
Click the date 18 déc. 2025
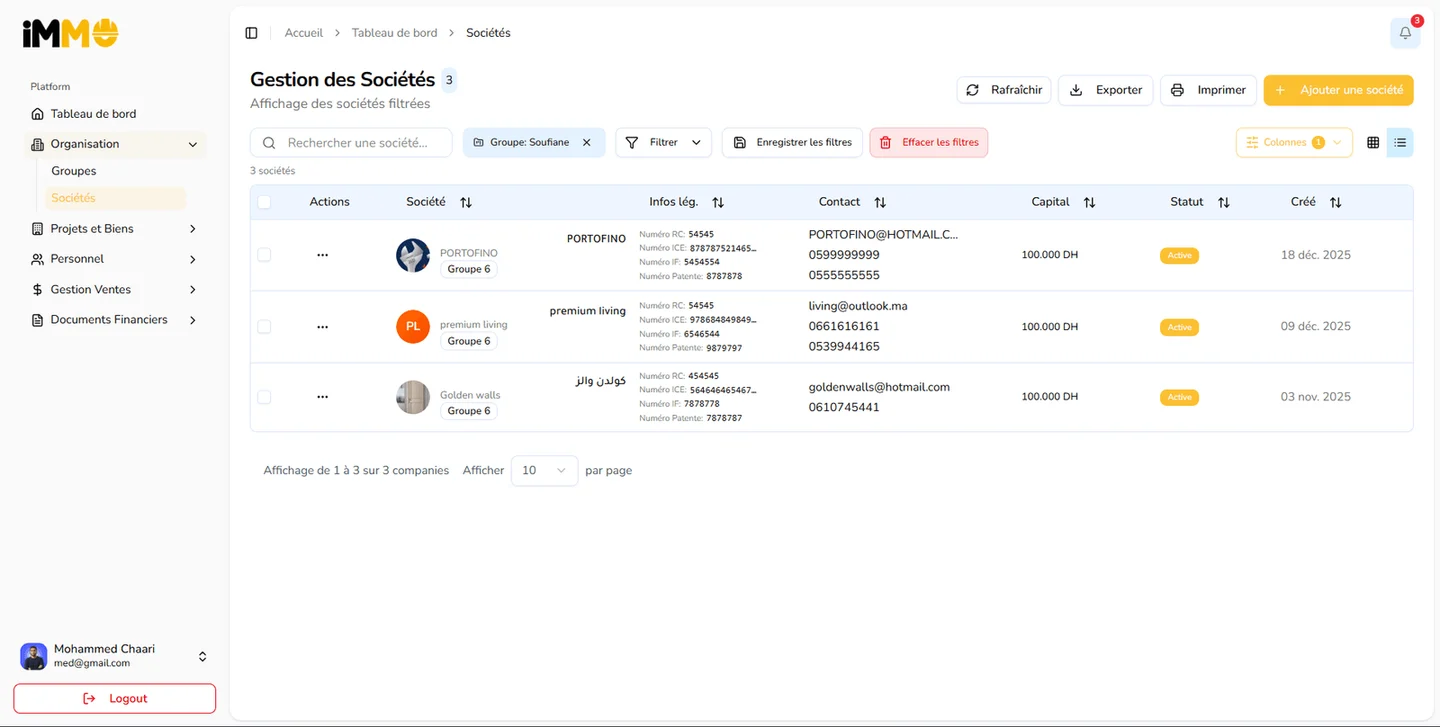pos(1316,255)
